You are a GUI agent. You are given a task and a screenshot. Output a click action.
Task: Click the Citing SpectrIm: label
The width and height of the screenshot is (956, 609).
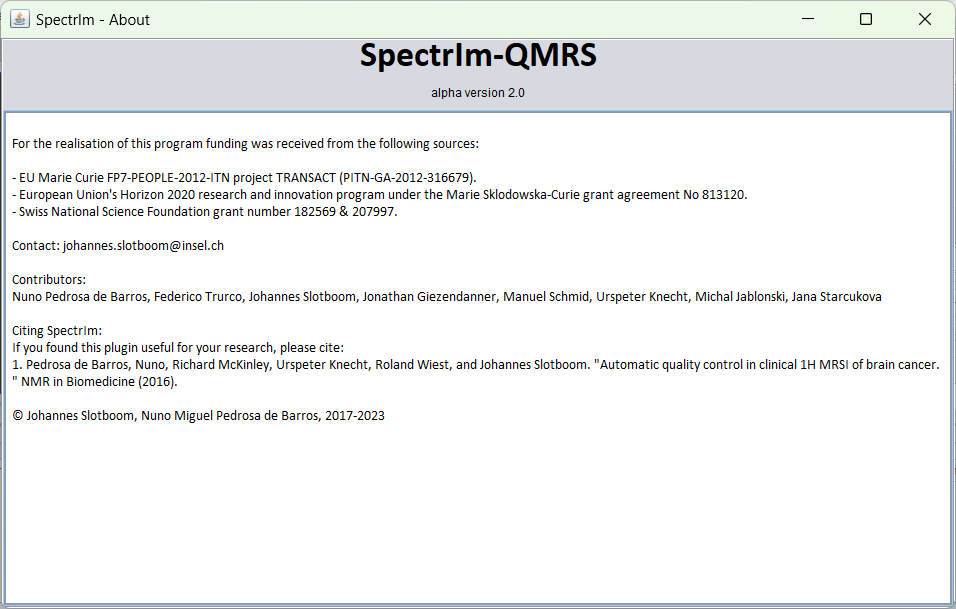pos(57,331)
